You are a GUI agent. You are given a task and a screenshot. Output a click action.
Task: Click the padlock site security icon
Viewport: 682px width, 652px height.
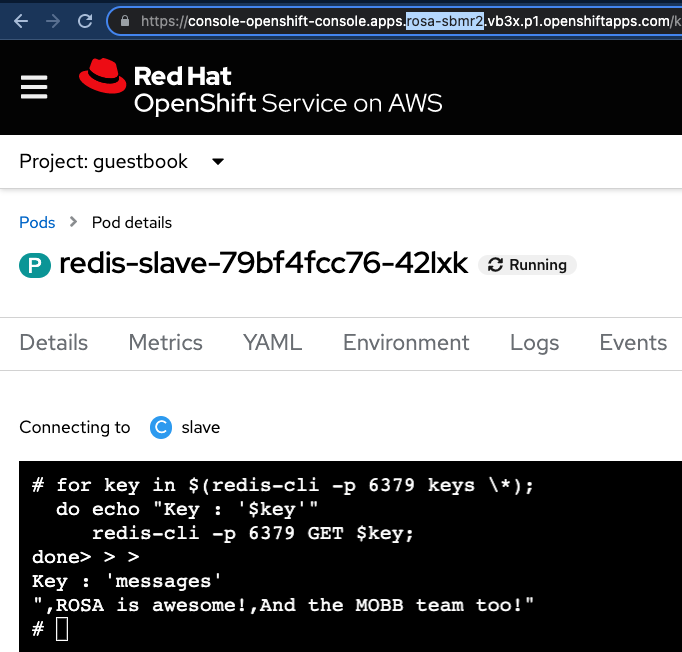tap(125, 20)
